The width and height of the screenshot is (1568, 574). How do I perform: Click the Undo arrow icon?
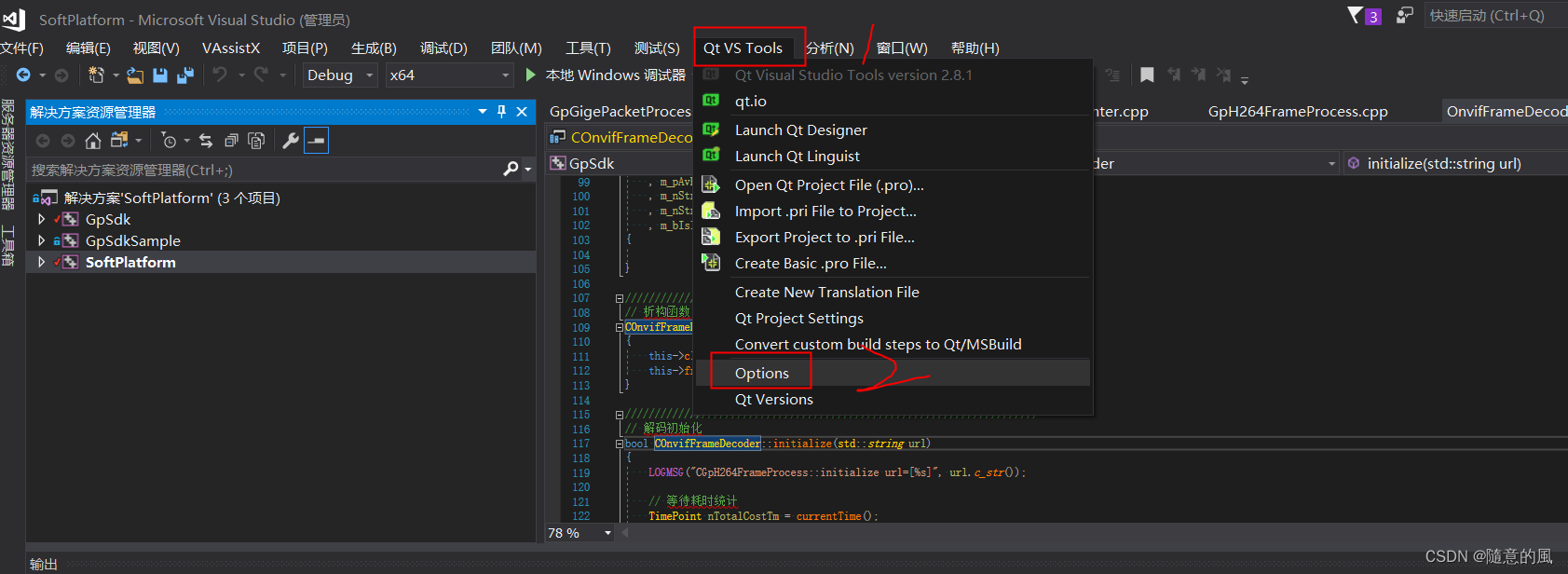[x=220, y=75]
